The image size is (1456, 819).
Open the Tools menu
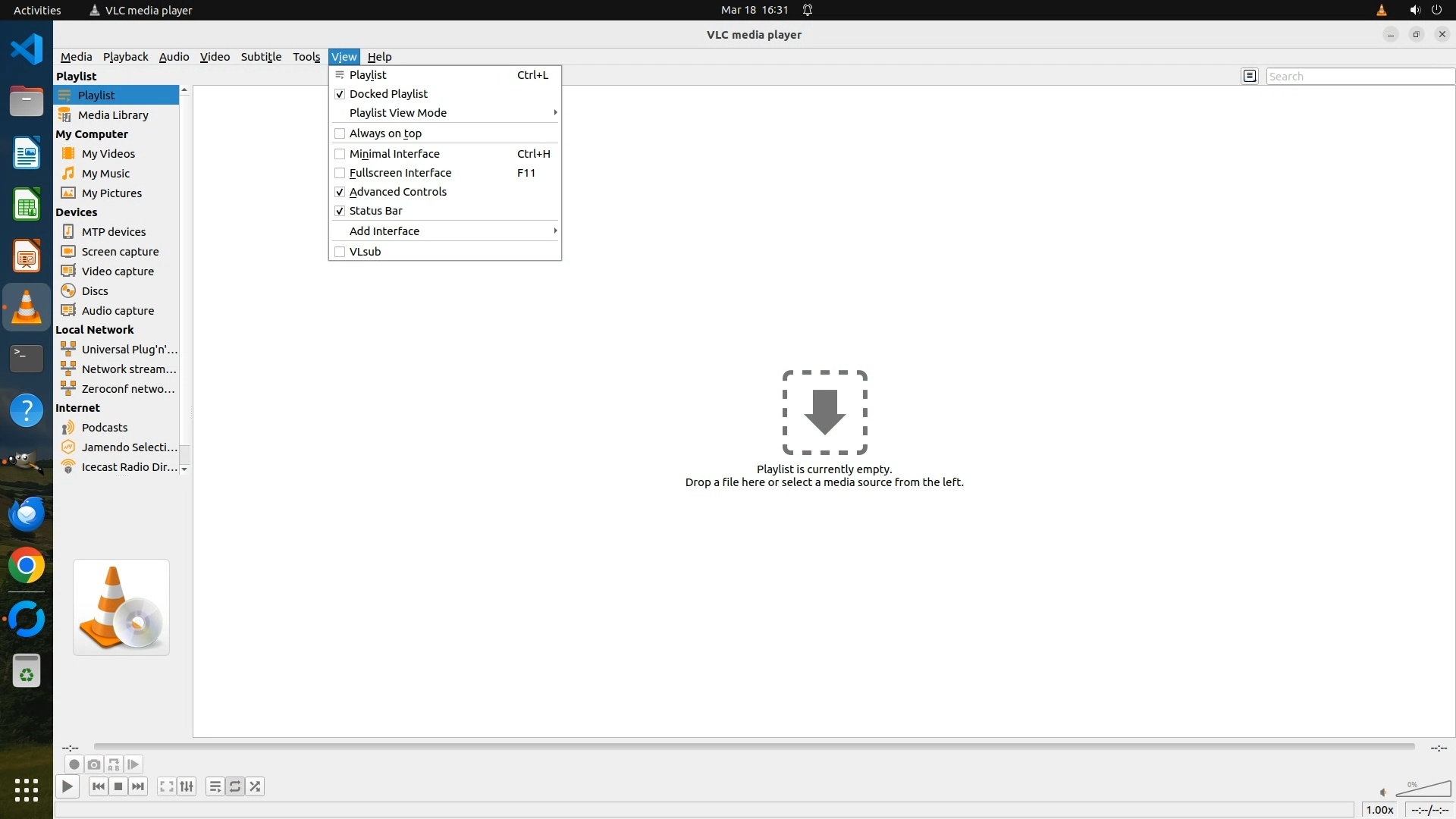coord(306,57)
